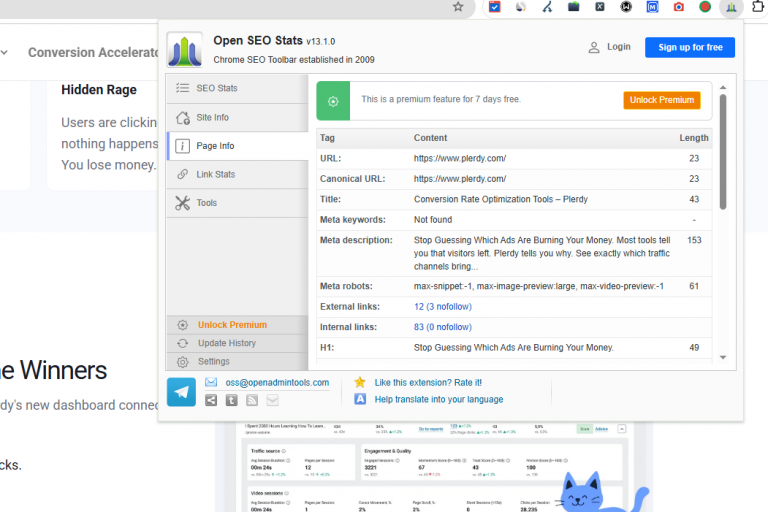Open the dark X square extension
The image size is (768, 512).
point(600,7)
